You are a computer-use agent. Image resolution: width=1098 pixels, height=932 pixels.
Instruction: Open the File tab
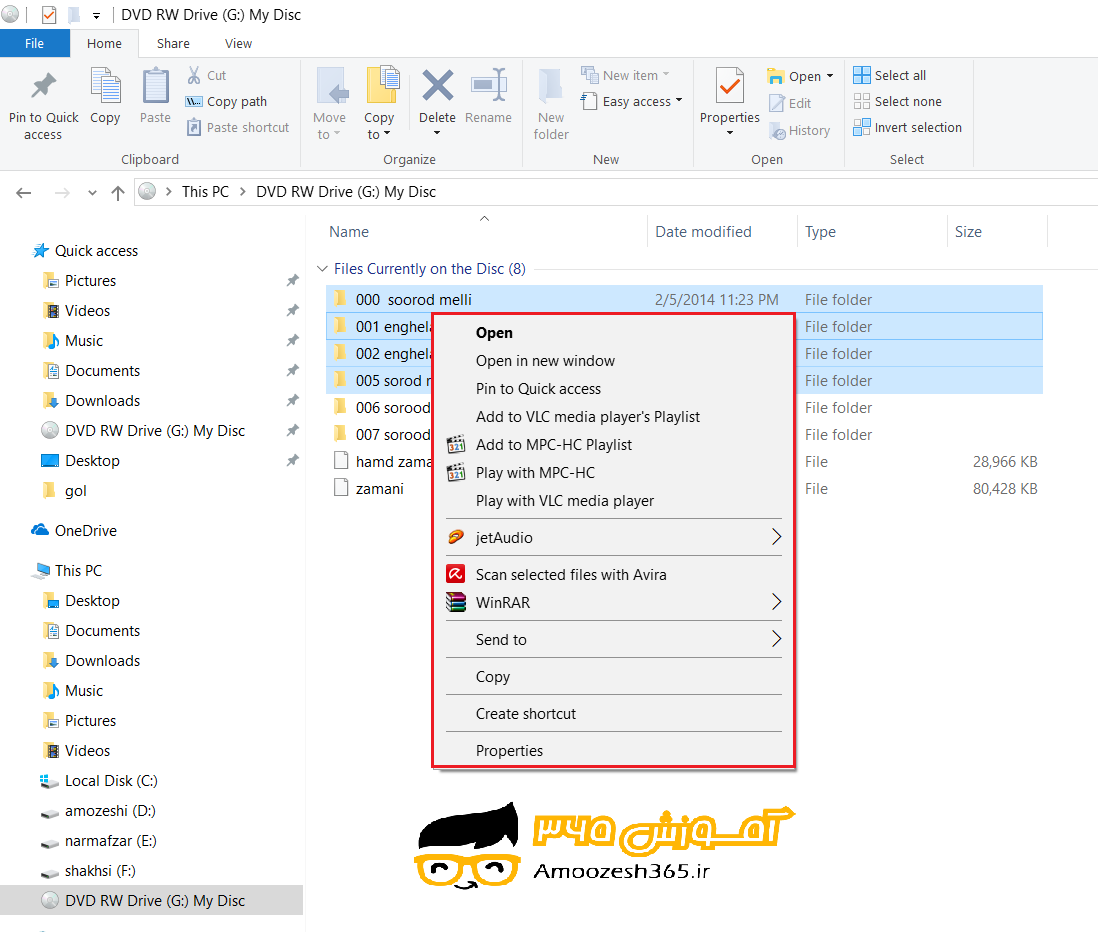[34, 43]
